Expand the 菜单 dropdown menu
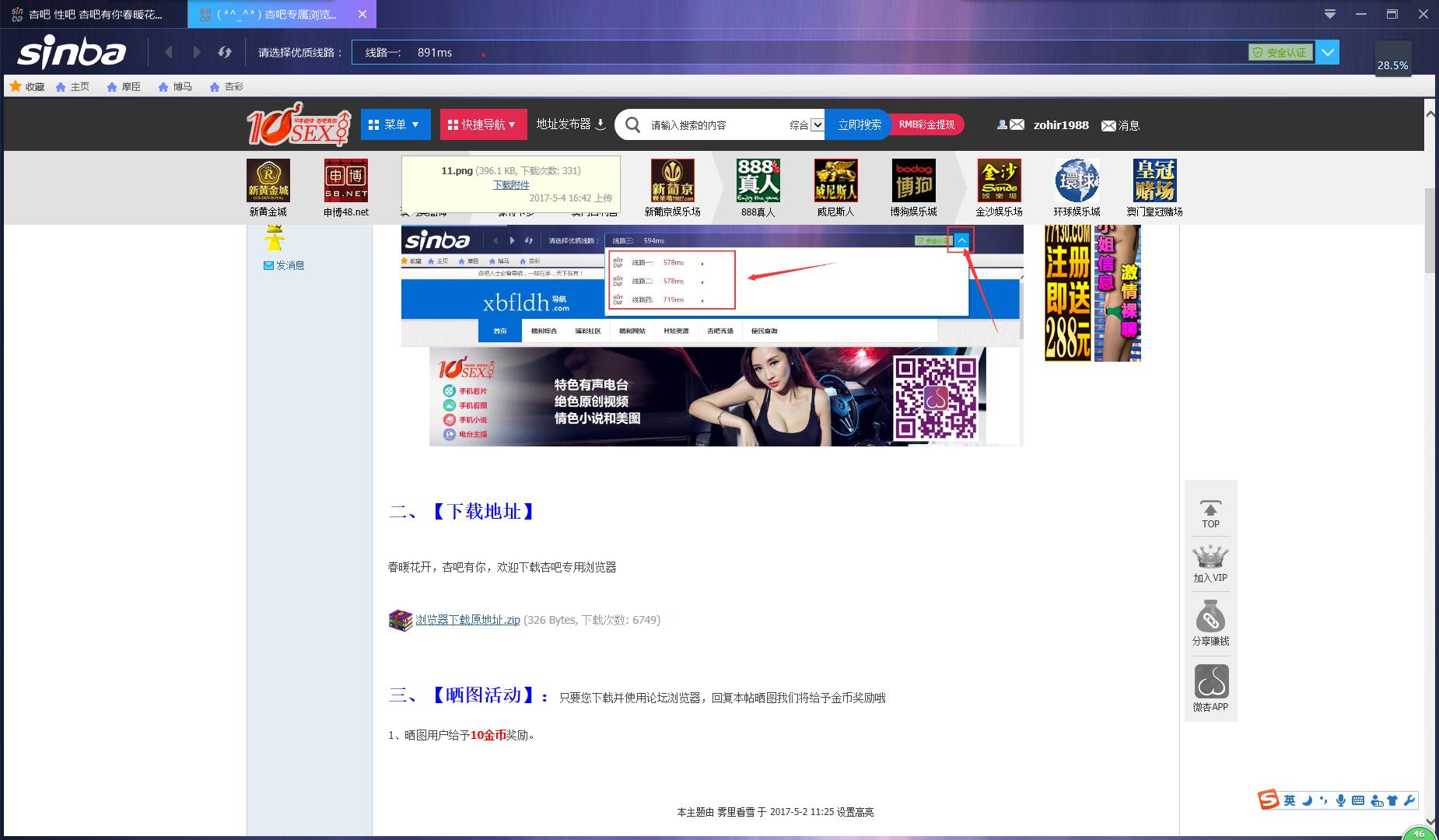1439x840 pixels. pos(395,124)
